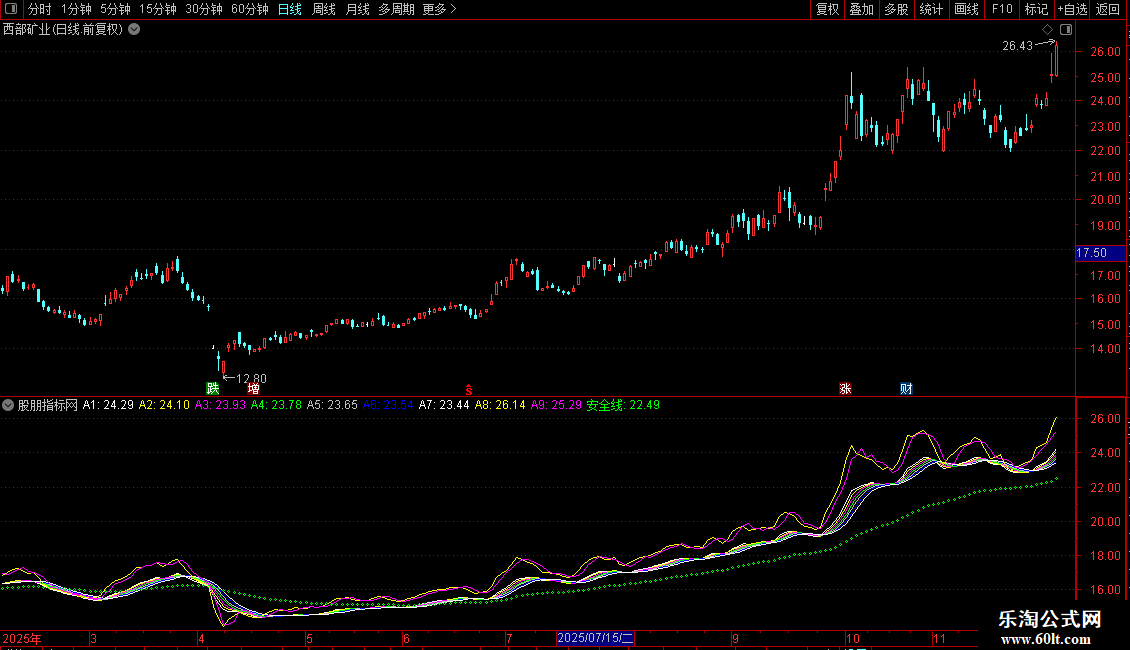Click the A9: 25.29 value
Screen dimensions: 1130x650
coord(556,405)
